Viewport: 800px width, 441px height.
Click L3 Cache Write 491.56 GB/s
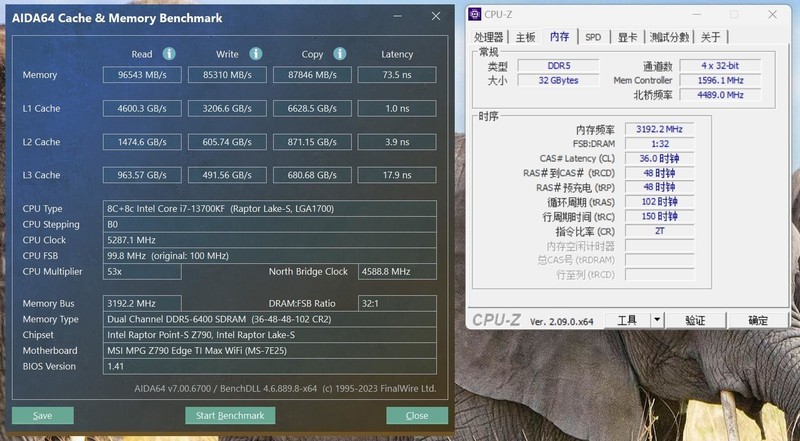tap(227, 175)
